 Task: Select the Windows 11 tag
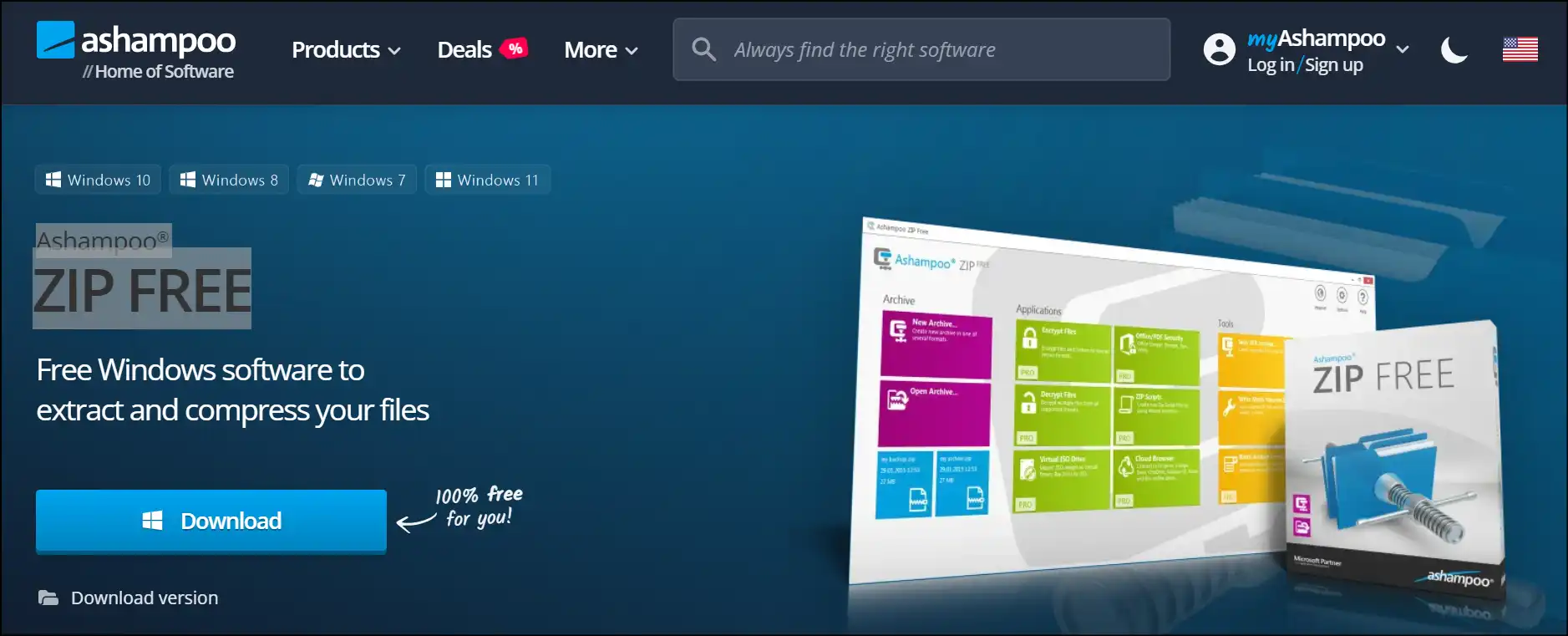pyautogui.click(x=488, y=180)
